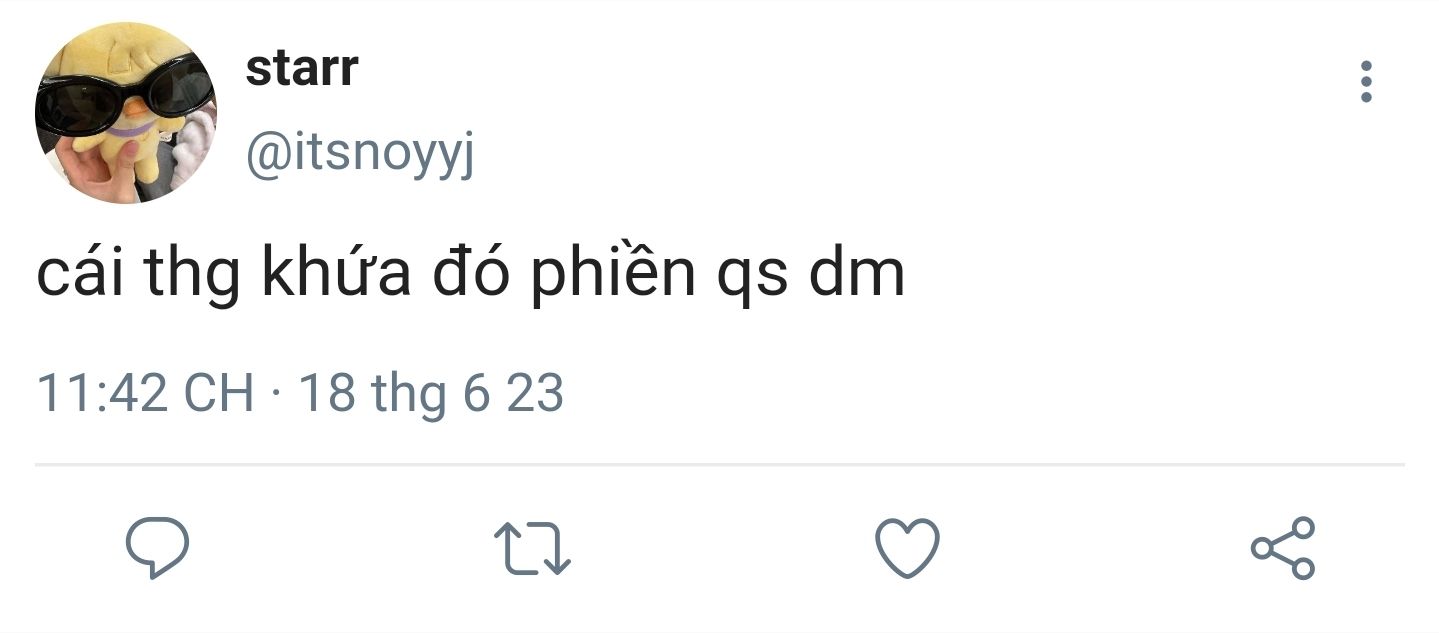Click the date 18 thg 6 23

431,393
